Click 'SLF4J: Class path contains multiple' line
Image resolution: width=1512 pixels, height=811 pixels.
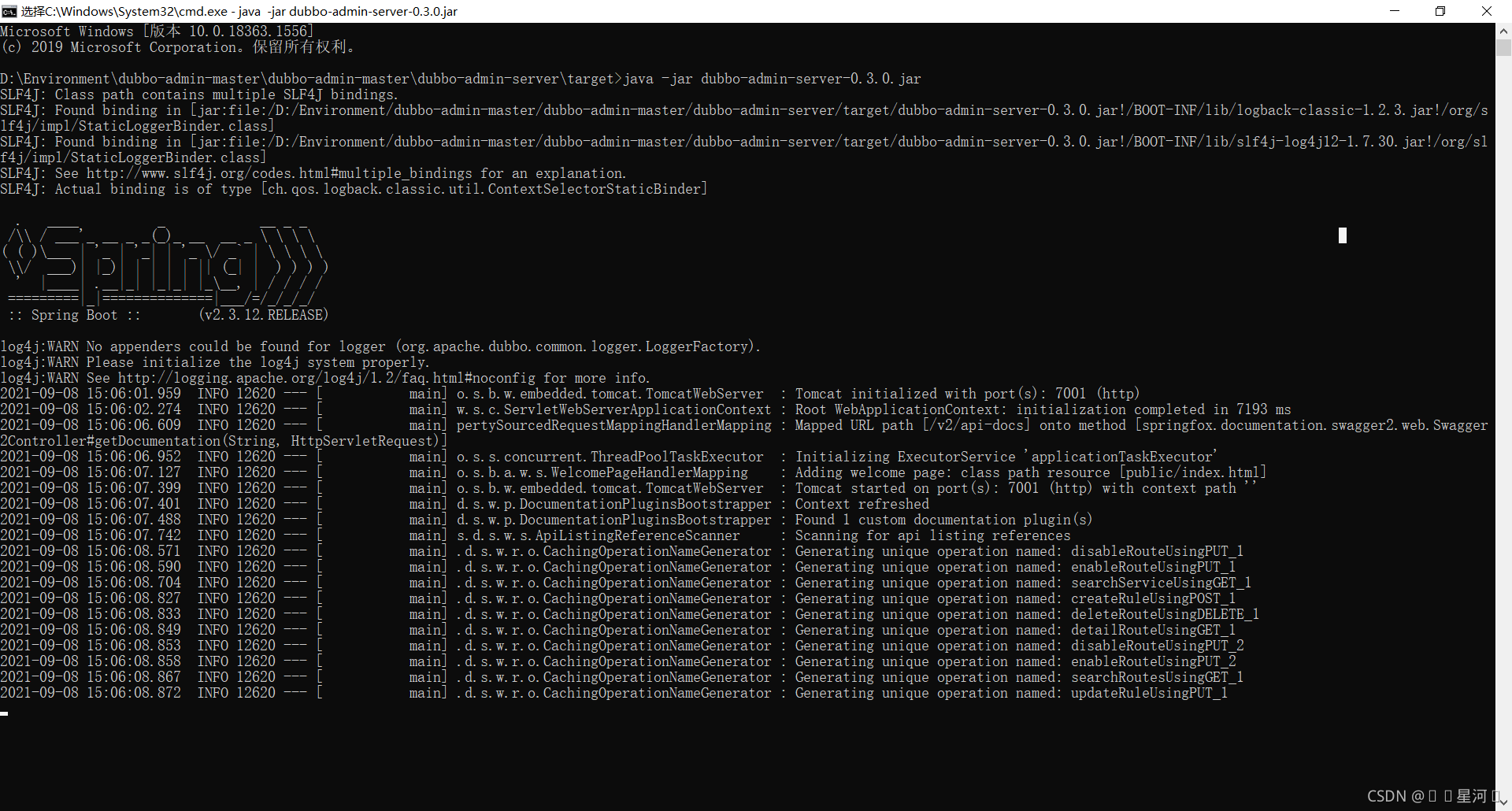[199, 94]
